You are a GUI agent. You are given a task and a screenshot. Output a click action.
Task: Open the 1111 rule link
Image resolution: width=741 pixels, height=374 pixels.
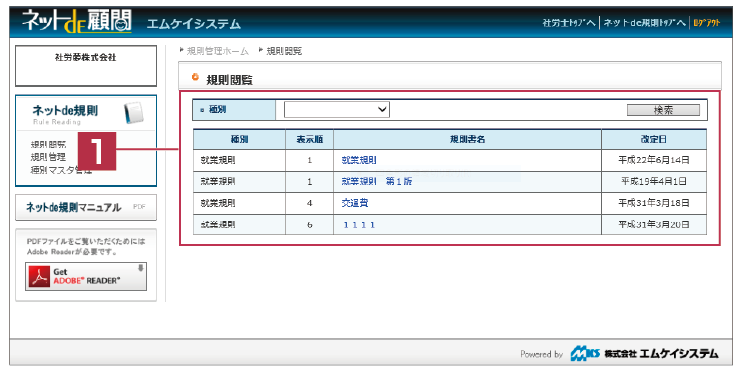pos(359,225)
